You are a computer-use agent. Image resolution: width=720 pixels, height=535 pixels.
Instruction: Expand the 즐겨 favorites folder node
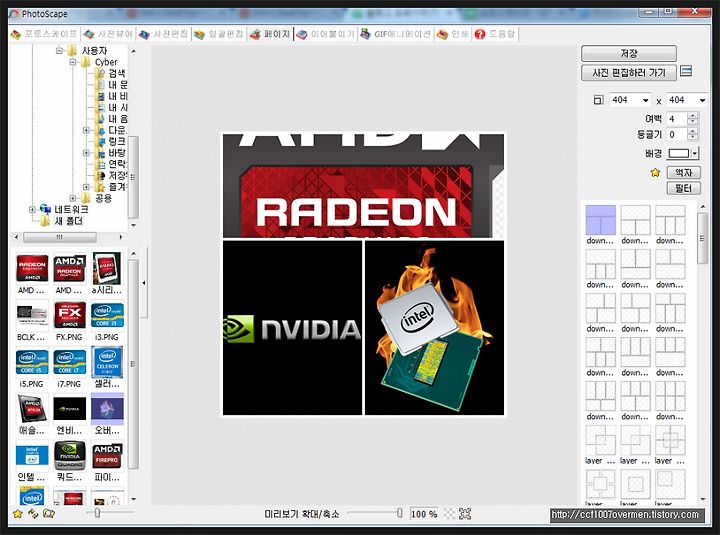pos(86,187)
